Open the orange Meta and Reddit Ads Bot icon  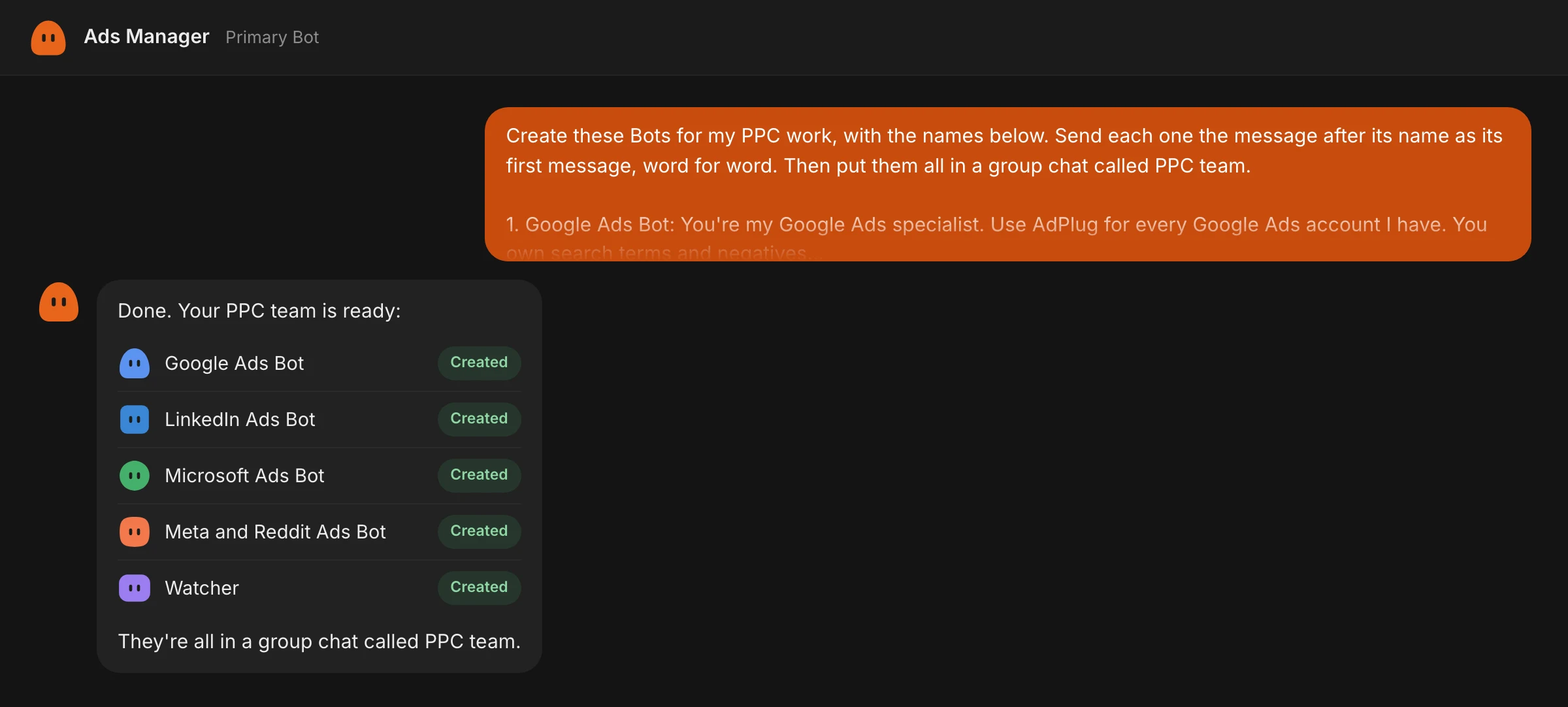pyautogui.click(x=135, y=532)
